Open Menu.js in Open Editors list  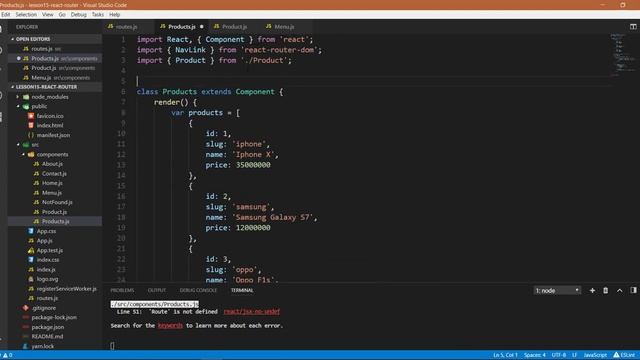click(x=41, y=78)
